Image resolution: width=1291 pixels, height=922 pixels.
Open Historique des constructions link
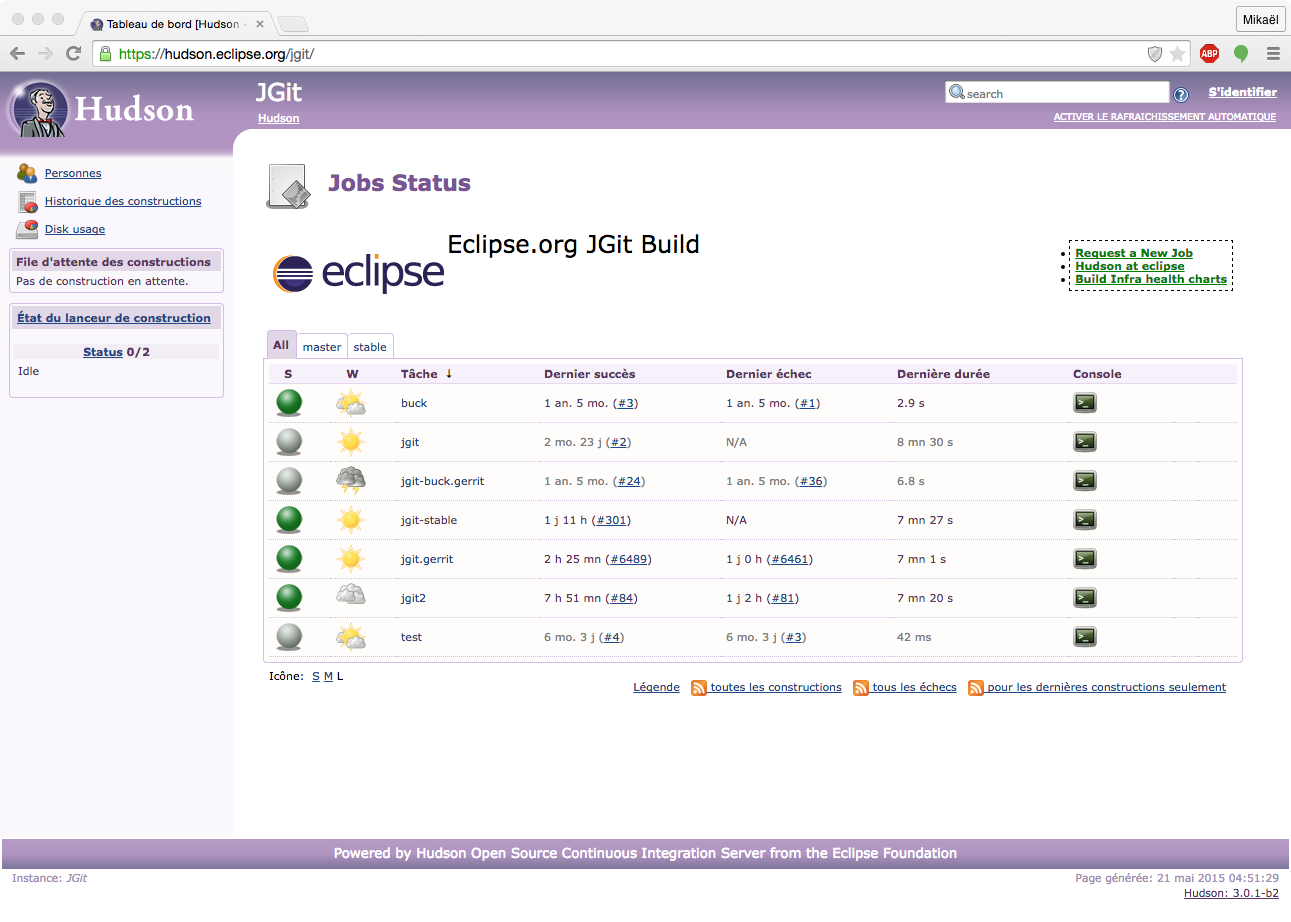123,201
